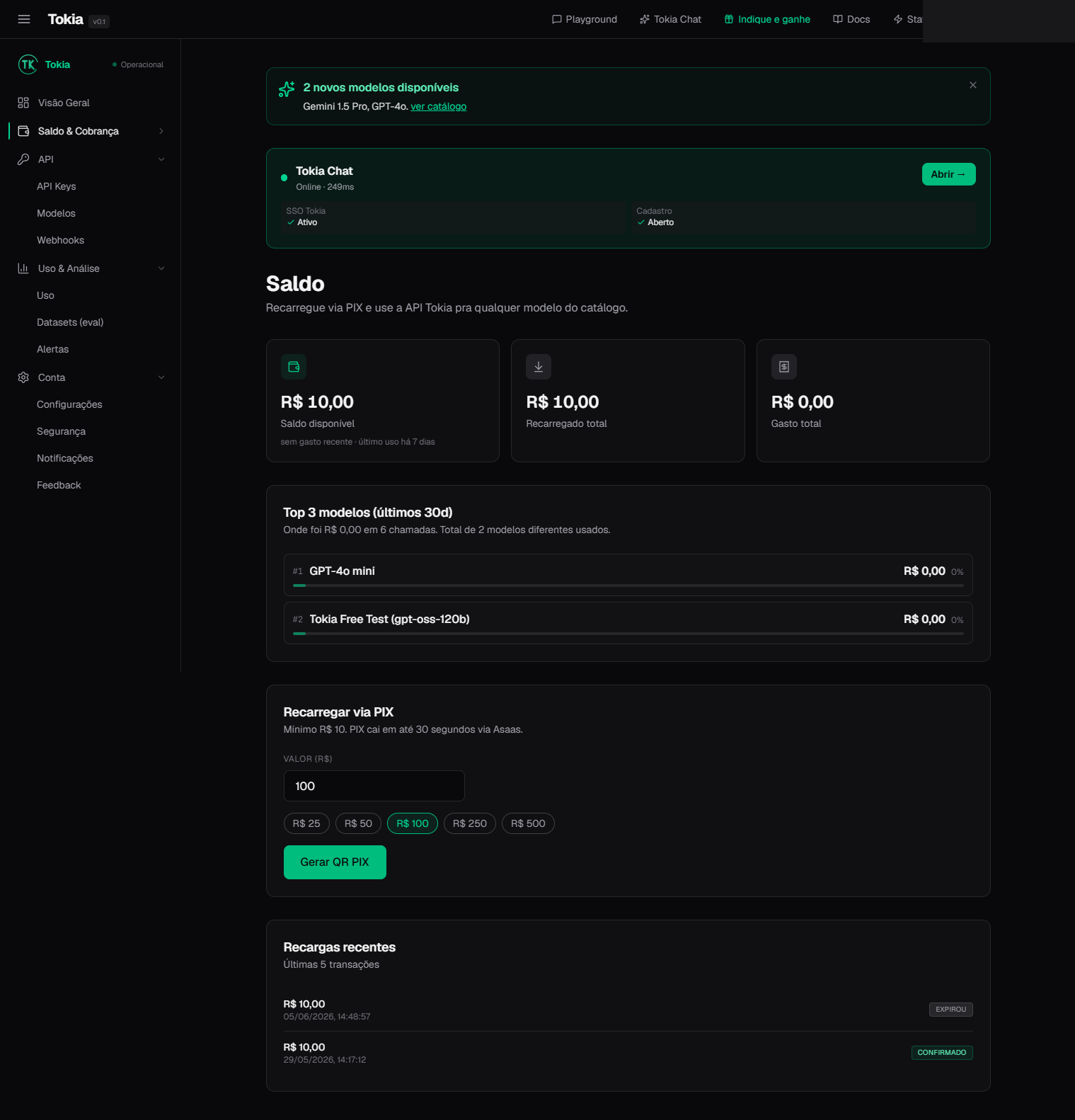Click Gerar QR PIX button
Image resolution: width=1075 pixels, height=1120 pixels.
coord(335,862)
